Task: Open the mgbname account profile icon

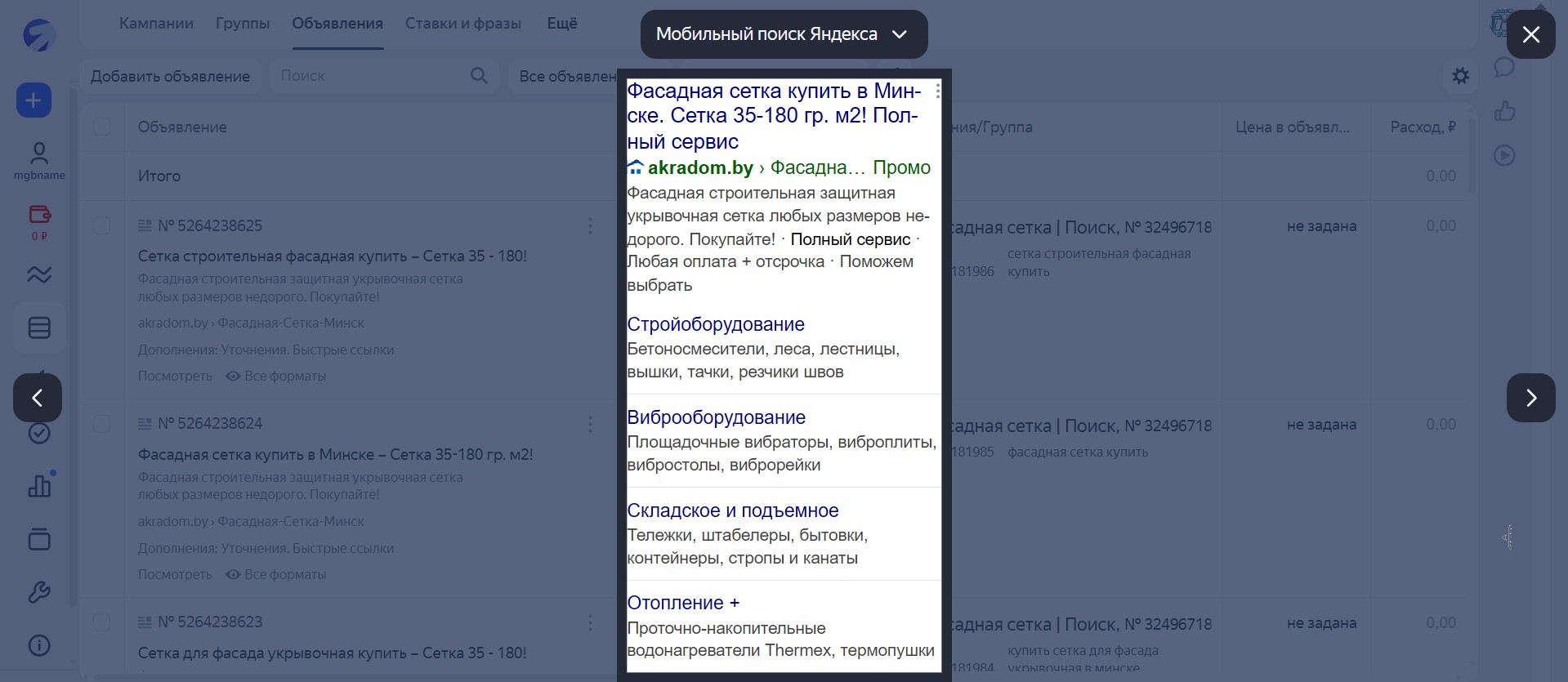Action: [38, 153]
